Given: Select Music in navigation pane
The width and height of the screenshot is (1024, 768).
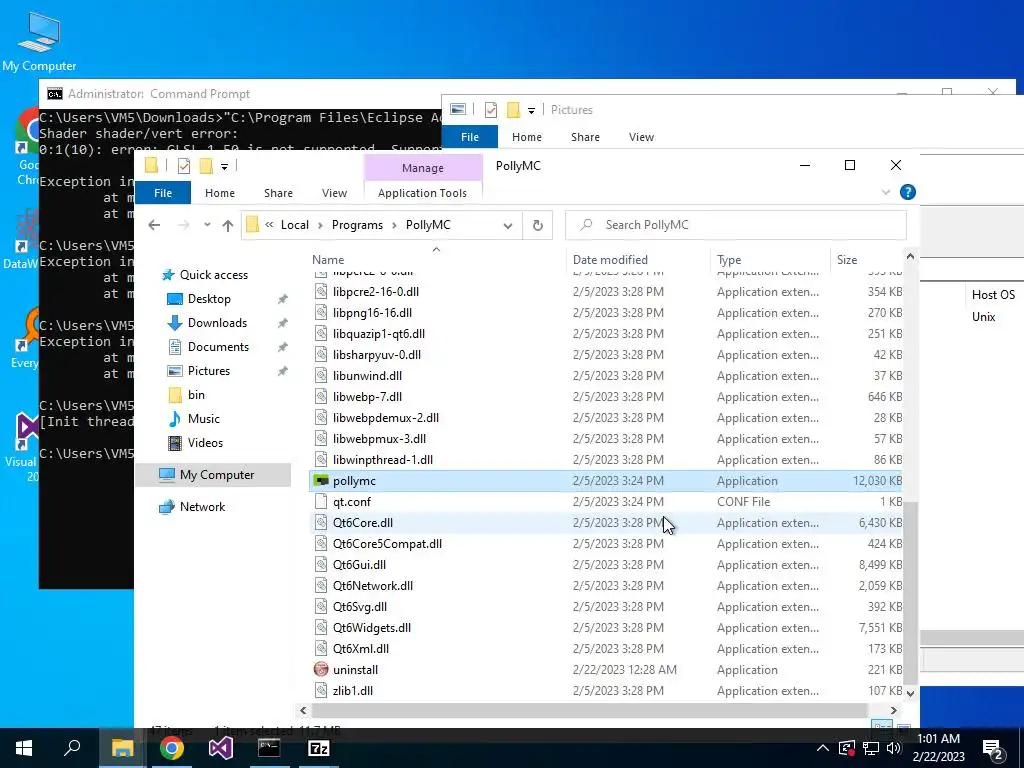Looking at the screenshot, I should (203, 419).
